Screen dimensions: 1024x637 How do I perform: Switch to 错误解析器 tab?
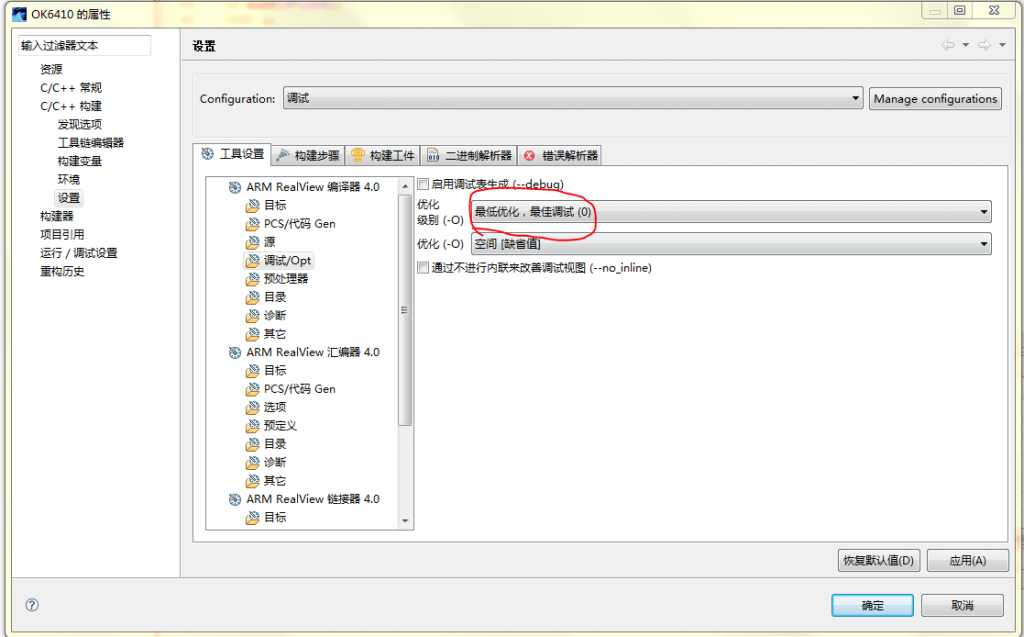560,155
